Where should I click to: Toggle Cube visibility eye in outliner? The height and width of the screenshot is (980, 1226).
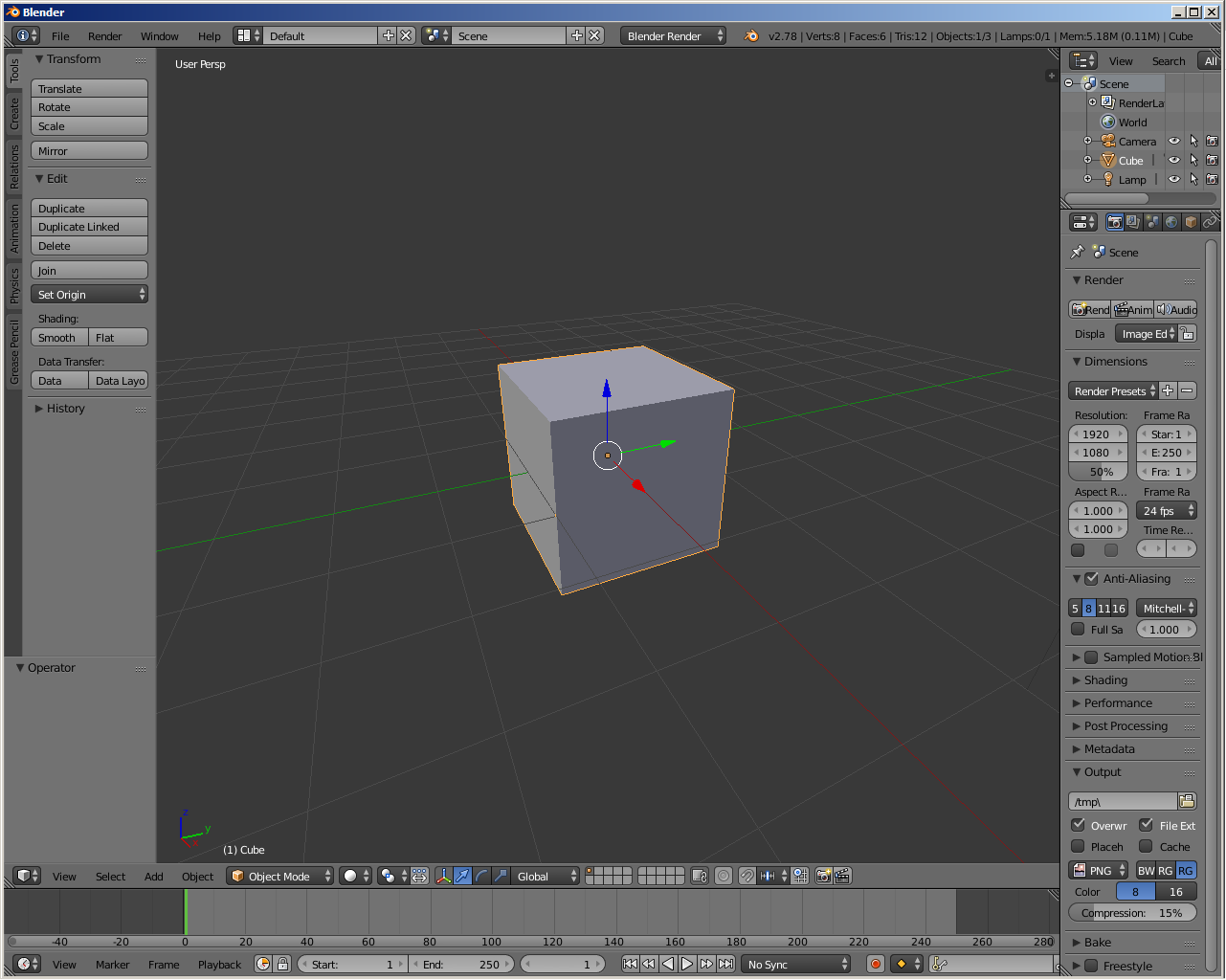[x=1174, y=160]
